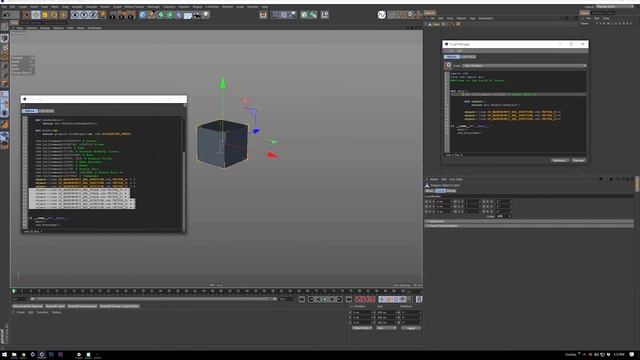Viewport: 640px width, 360px height.
Task: Toggle Rotation keyframe recording button
Action: coord(396,300)
